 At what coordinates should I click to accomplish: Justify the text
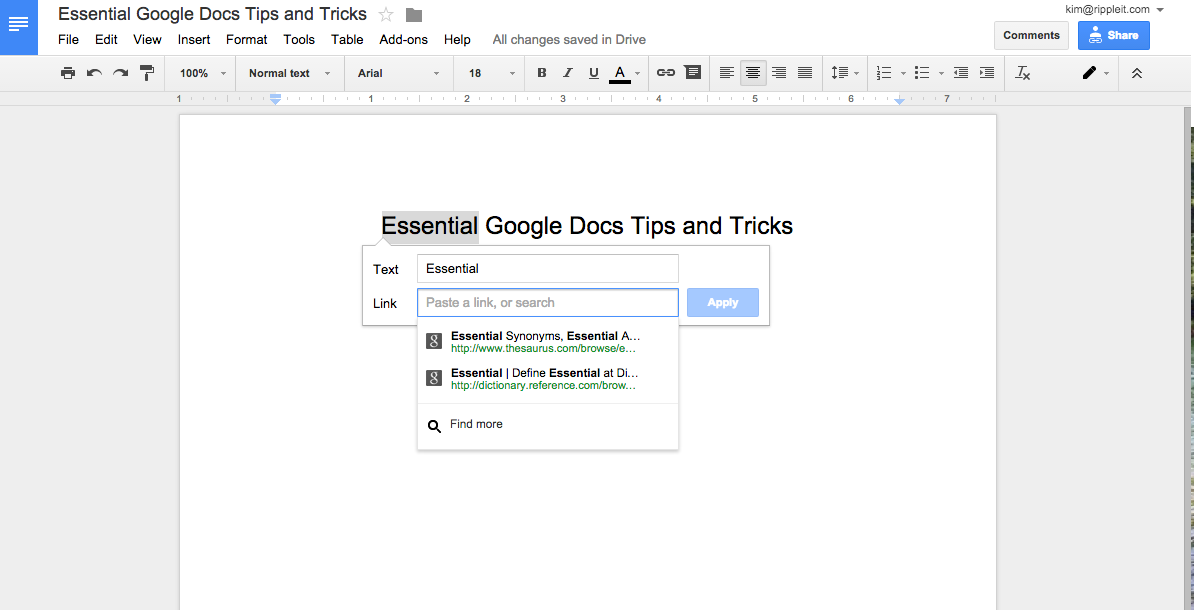(805, 73)
